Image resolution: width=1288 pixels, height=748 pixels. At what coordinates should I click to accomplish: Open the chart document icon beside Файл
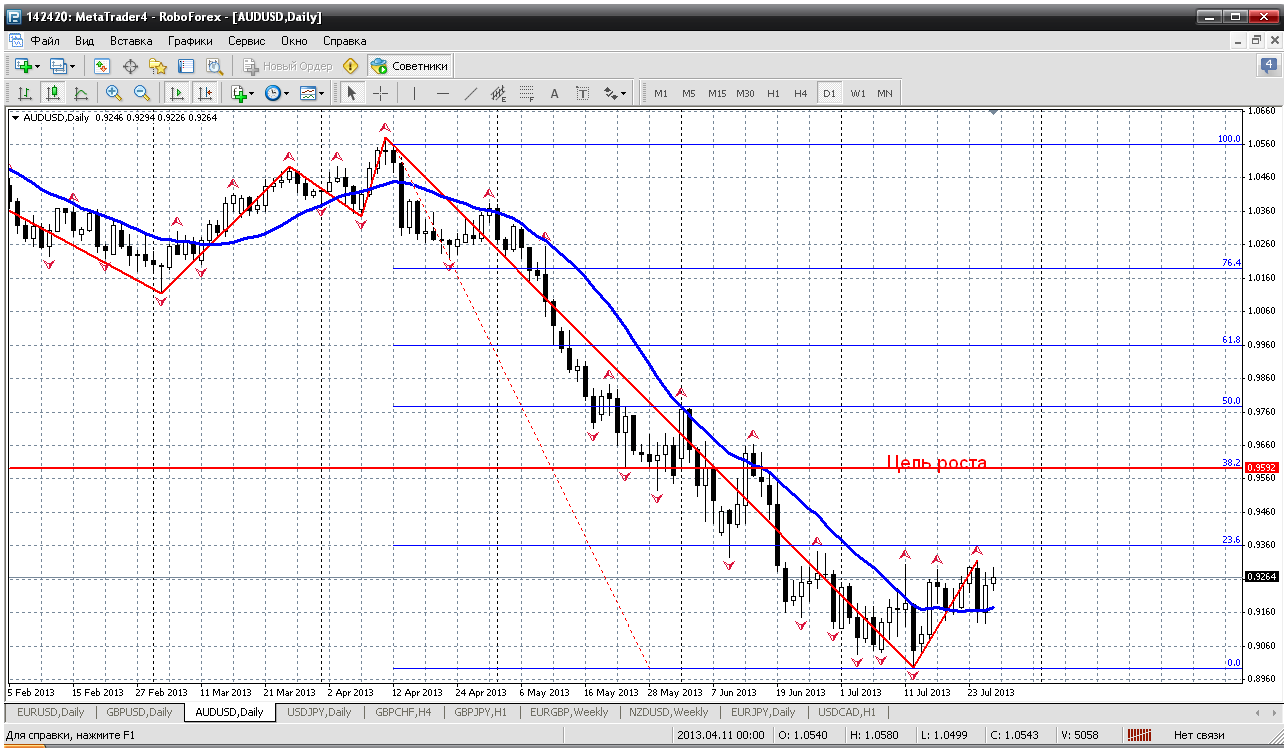(x=15, y=41)
